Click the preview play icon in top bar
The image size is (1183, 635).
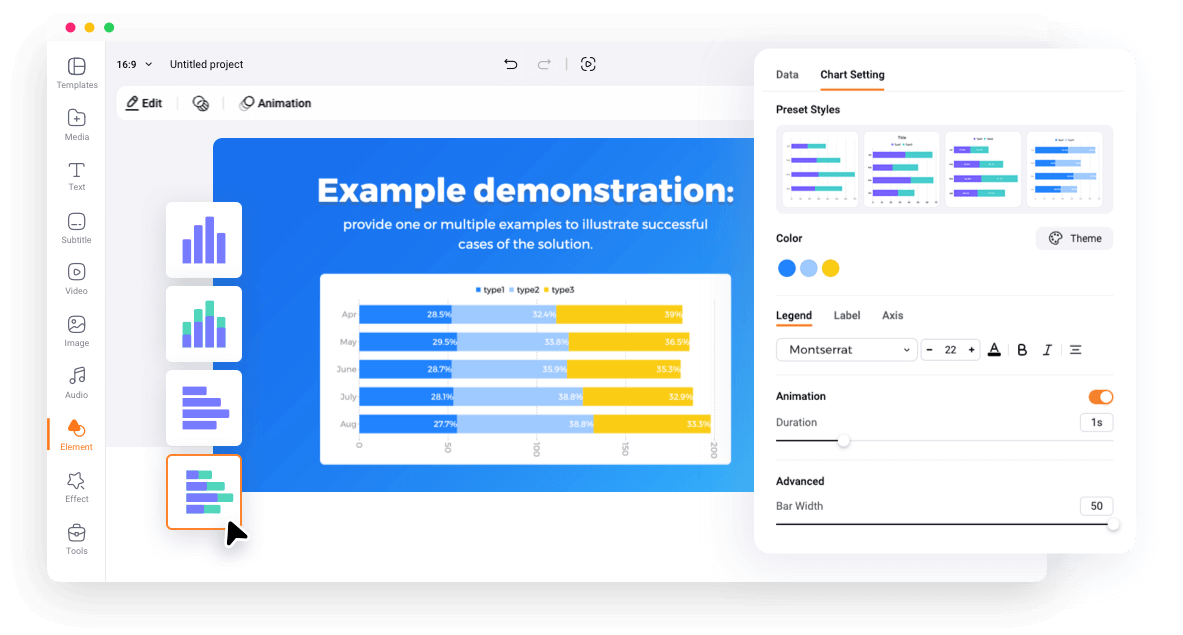(588, 64)
